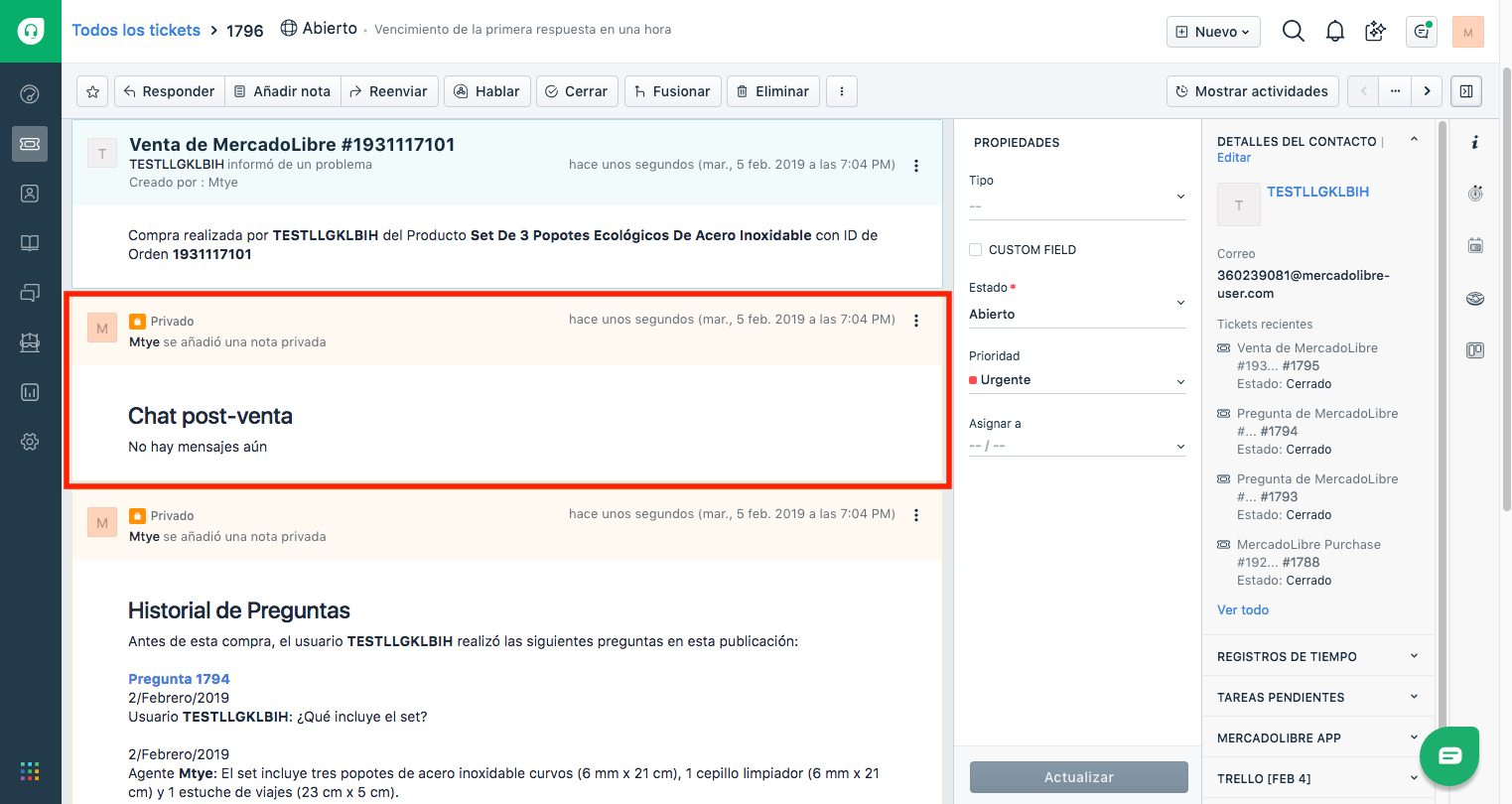This screenshot has width=1512, height=804.
Task: Click Hablar in the toolbar
Action: (x=487, y=91)
